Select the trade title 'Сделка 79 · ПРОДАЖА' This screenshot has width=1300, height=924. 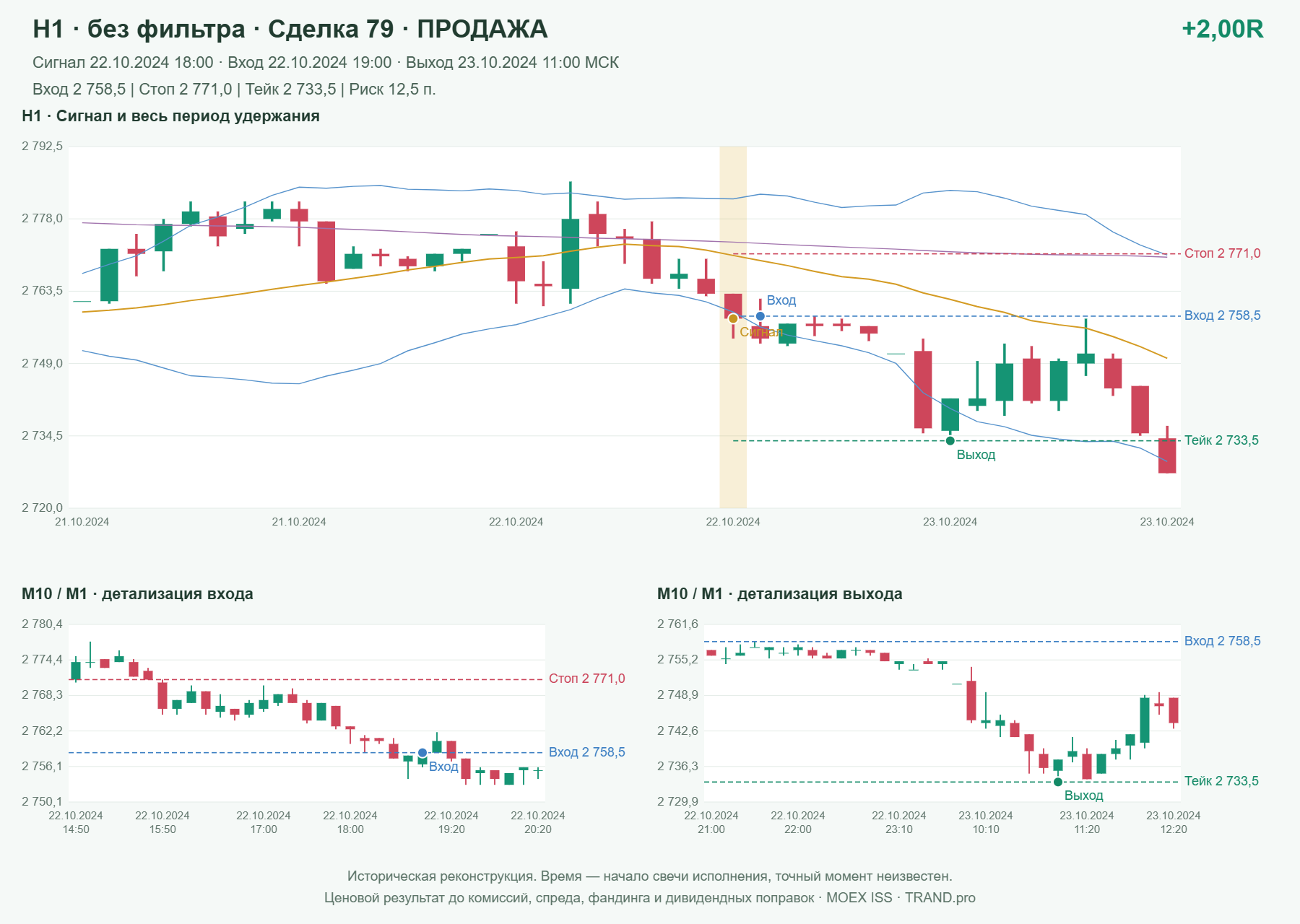[407, 29]
